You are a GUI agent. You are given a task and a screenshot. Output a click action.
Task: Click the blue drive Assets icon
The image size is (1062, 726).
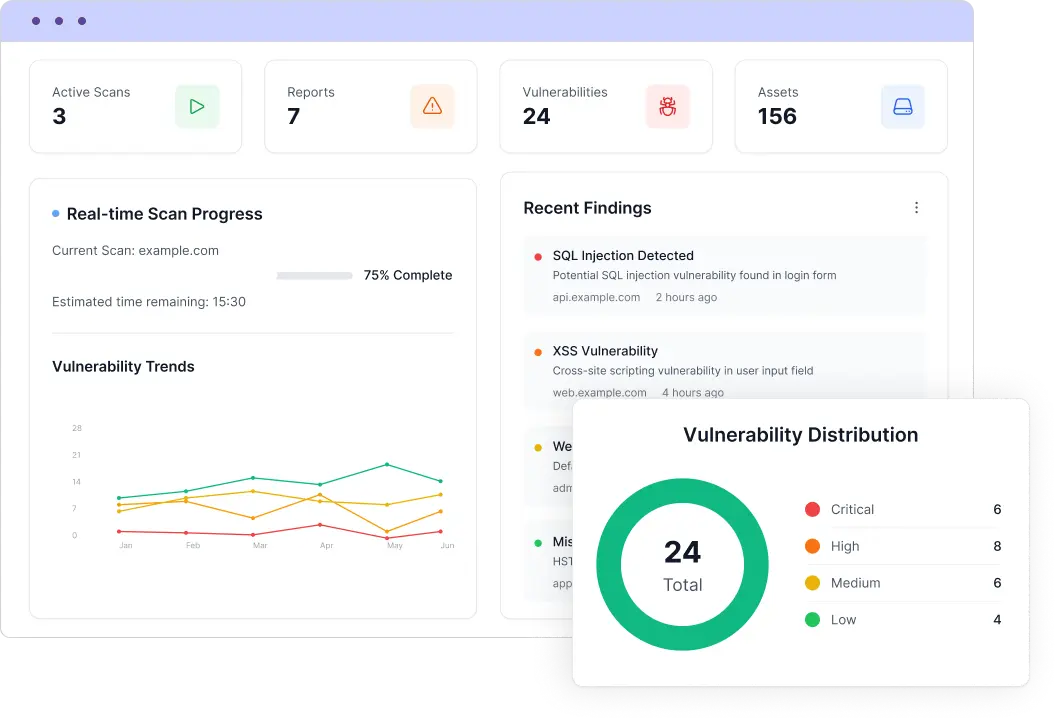902,107
